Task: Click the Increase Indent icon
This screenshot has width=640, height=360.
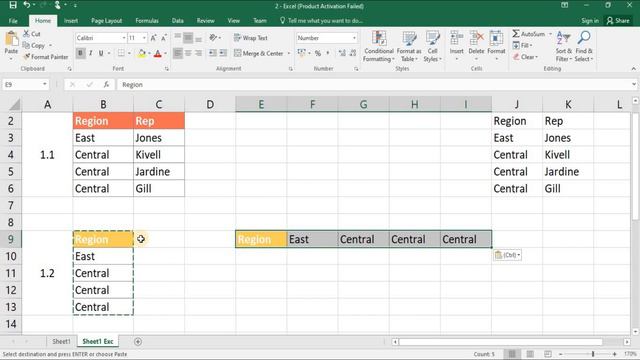Action: coord(223,53)
